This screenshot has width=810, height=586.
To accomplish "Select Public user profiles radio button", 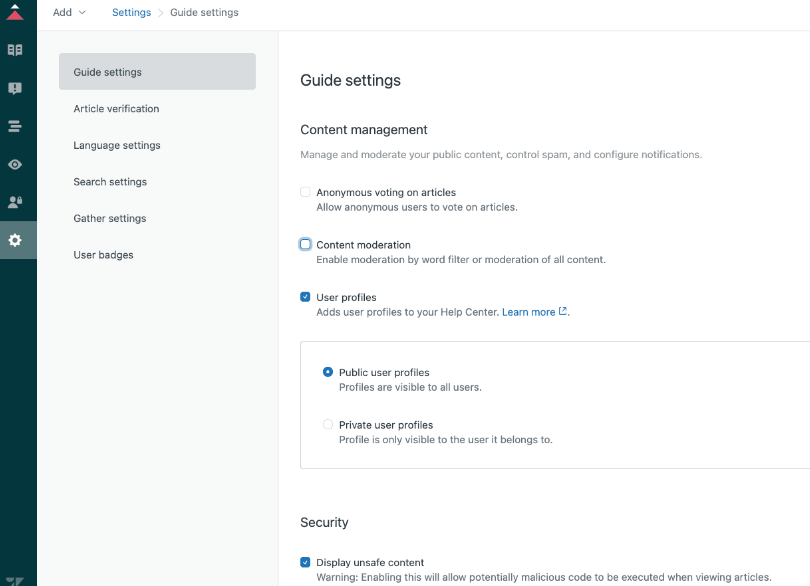I will point(328,372).
